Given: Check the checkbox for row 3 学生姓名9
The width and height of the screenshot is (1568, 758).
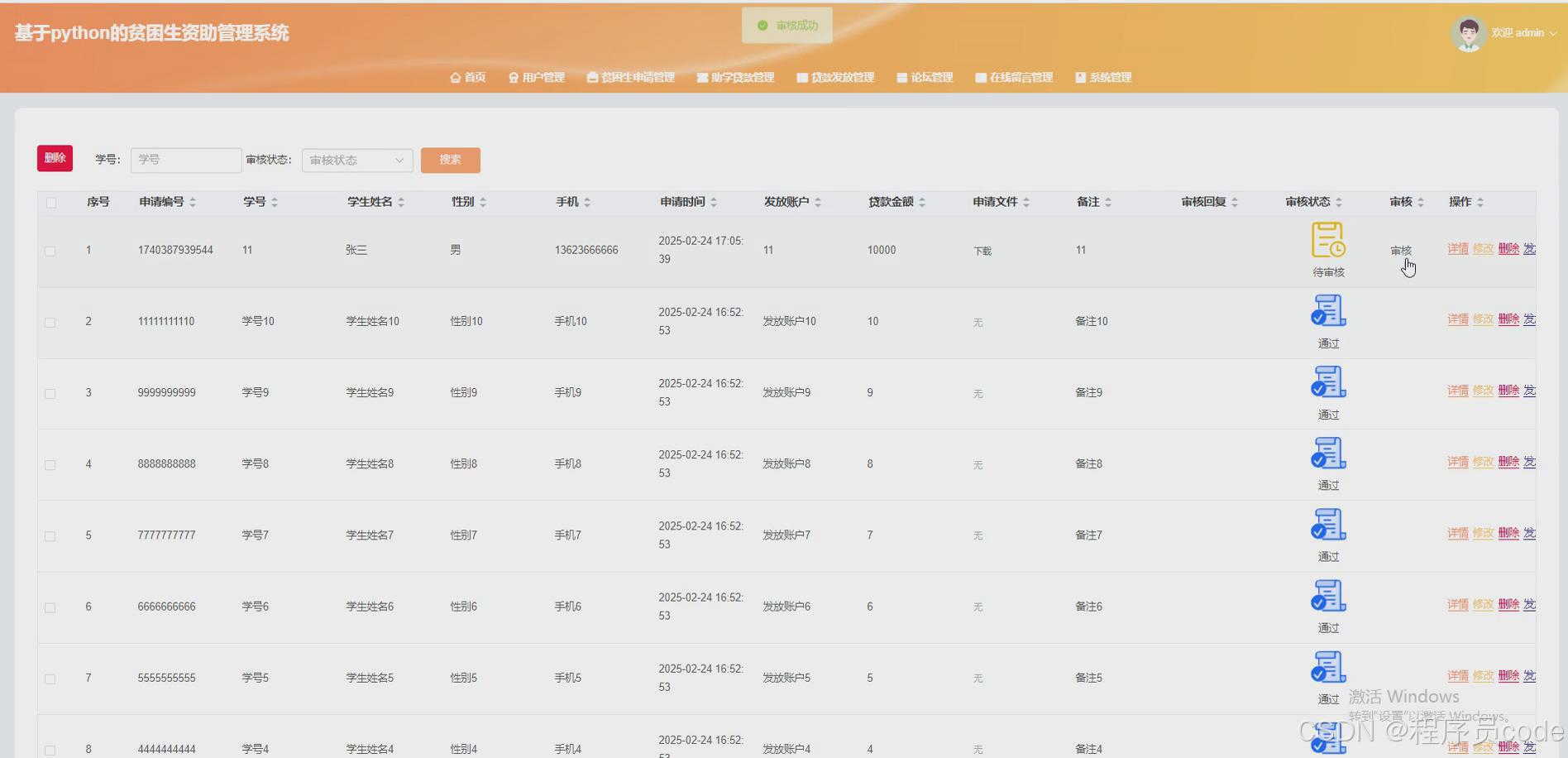Looking at the screenshot, I should (x=50, y=393).
